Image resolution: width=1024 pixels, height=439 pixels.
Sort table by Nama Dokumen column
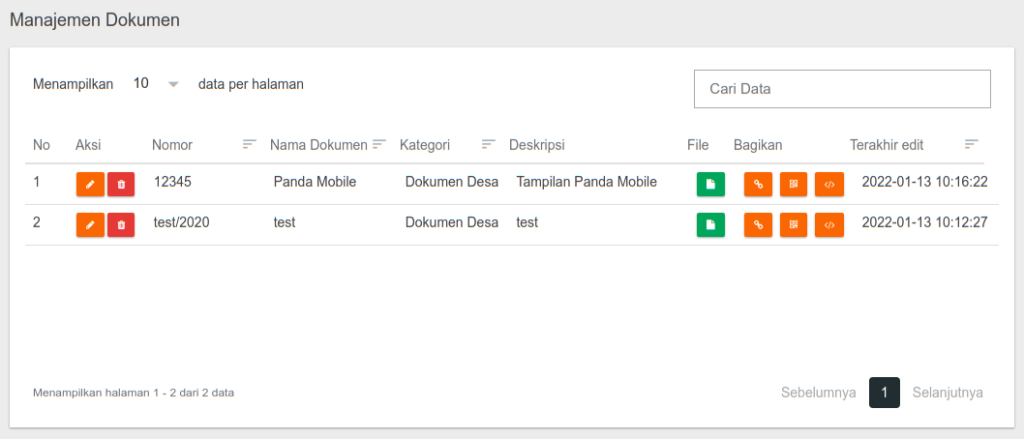(x=380, y=144)
